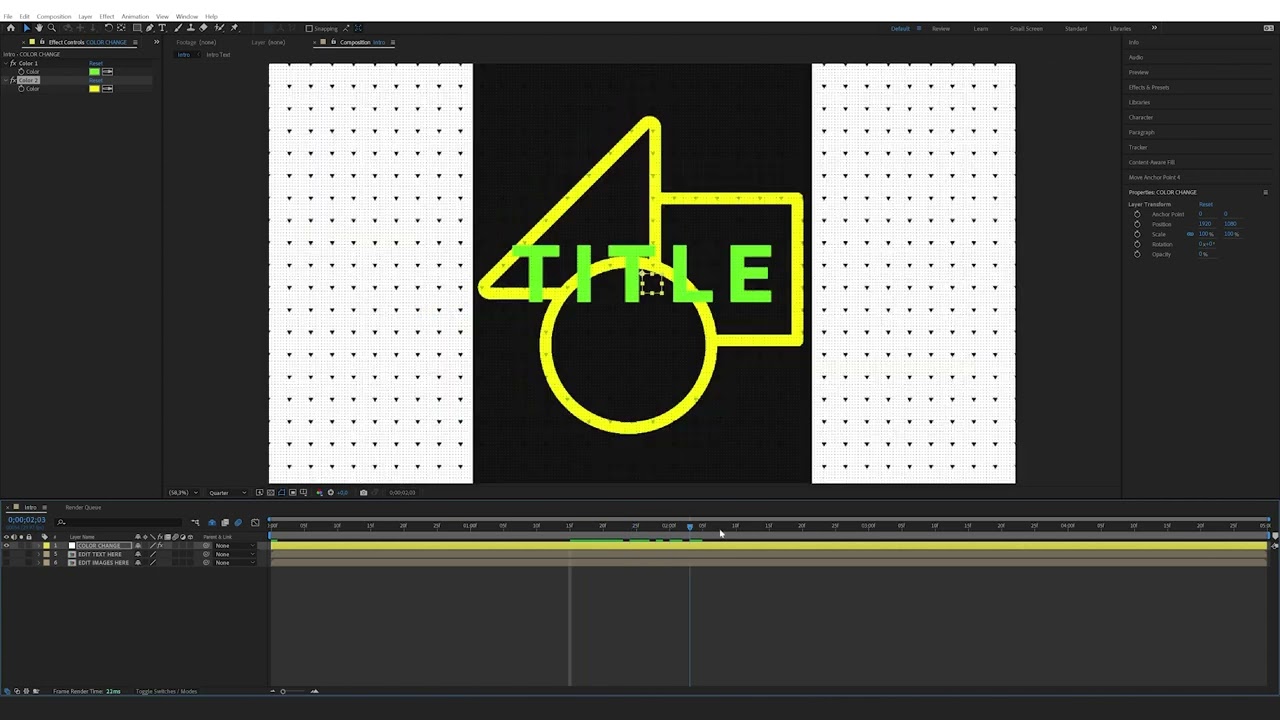Select the Eraser tool
Screen dimensions: 1280x720
pos(203,28)
